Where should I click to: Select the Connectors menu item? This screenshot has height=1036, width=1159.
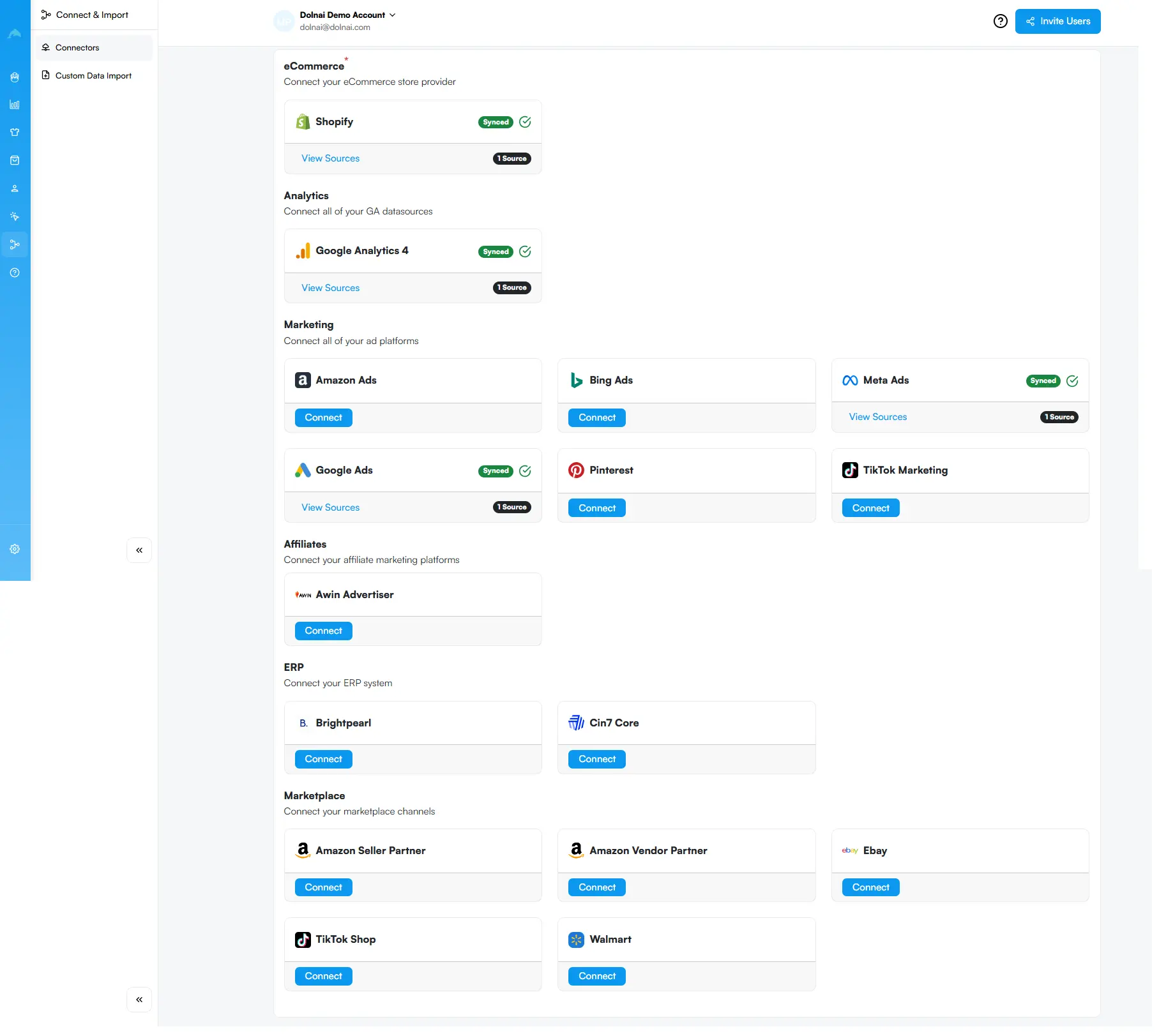(77, 47)
